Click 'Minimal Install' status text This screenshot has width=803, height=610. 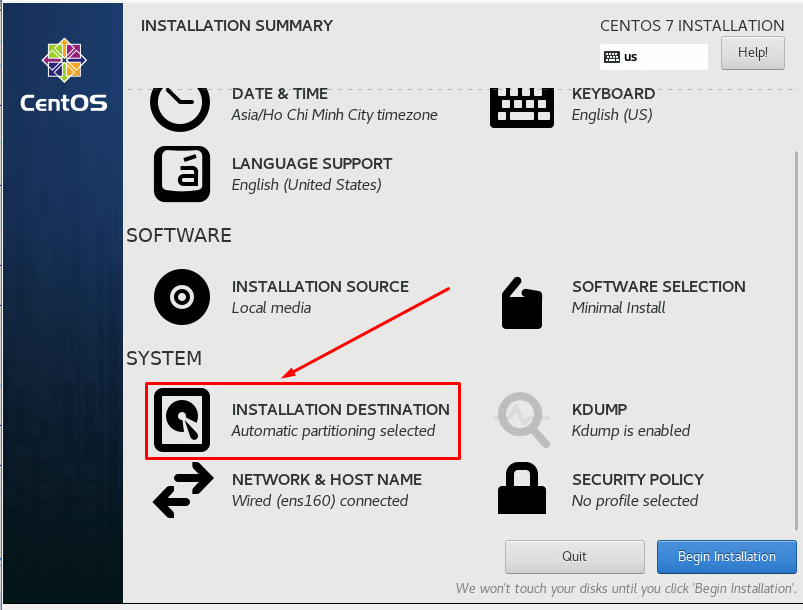(x=618, y=308)
